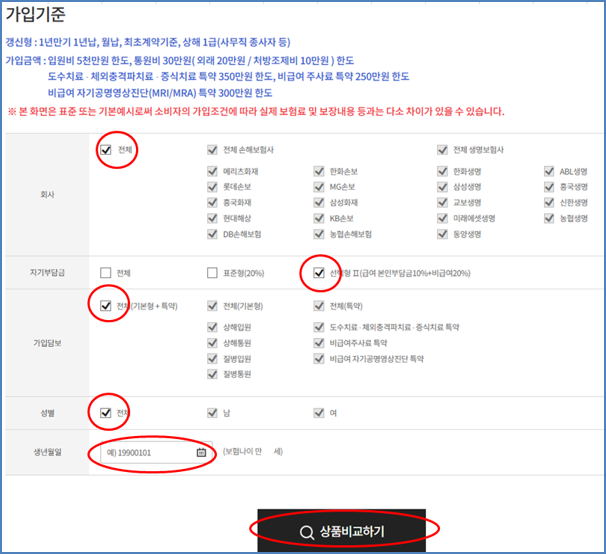Screen dimensions: 606x554
Task: Toggle 전체 손해보험사 checkbox
Action: (x=212, y=150)
